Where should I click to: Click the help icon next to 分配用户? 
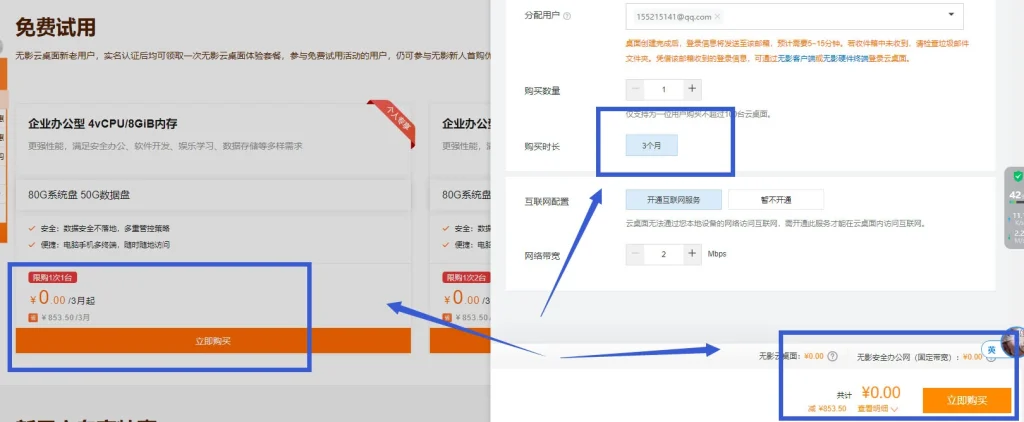click(x=567, y=16)
